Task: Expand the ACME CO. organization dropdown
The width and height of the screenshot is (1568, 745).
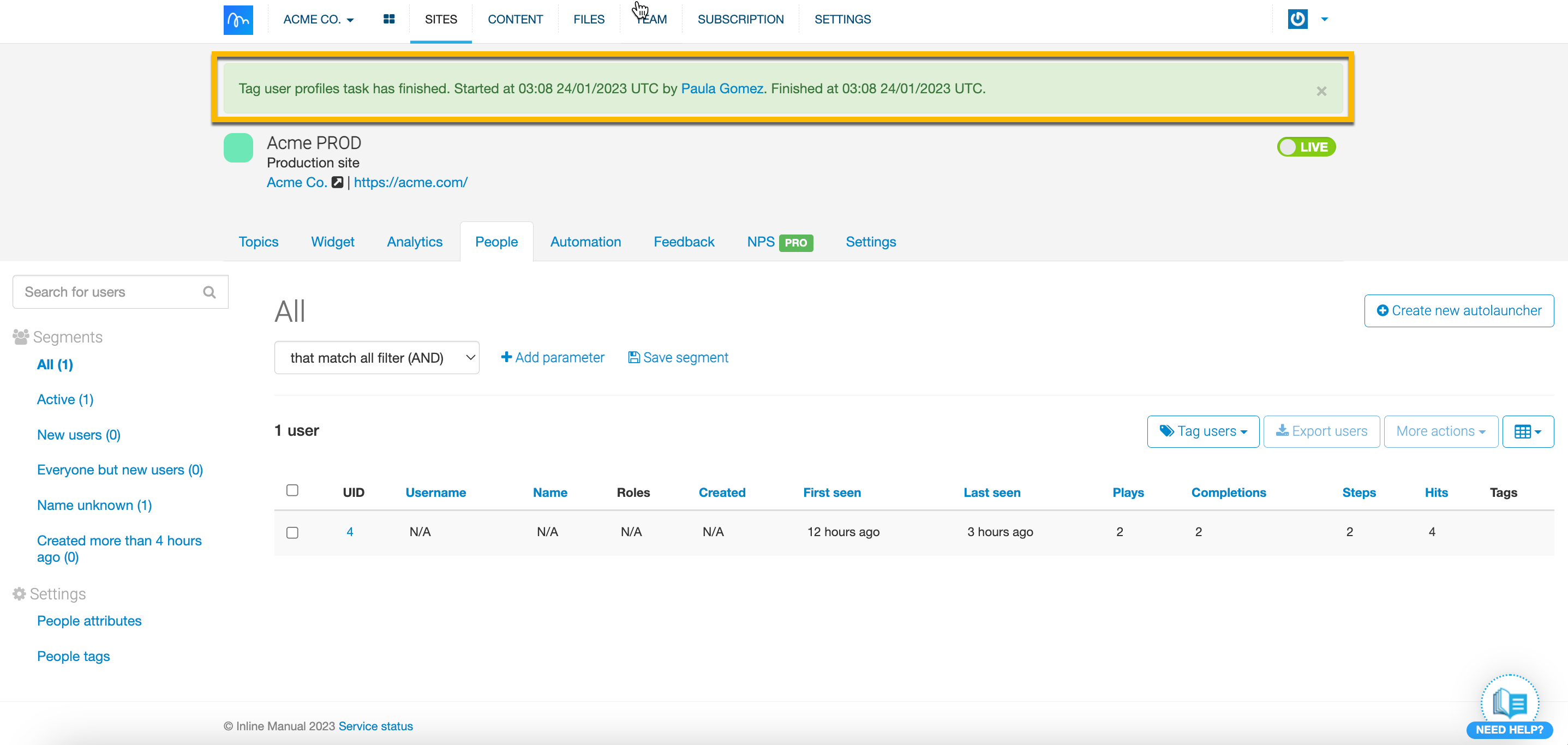Action: [319, 20]
